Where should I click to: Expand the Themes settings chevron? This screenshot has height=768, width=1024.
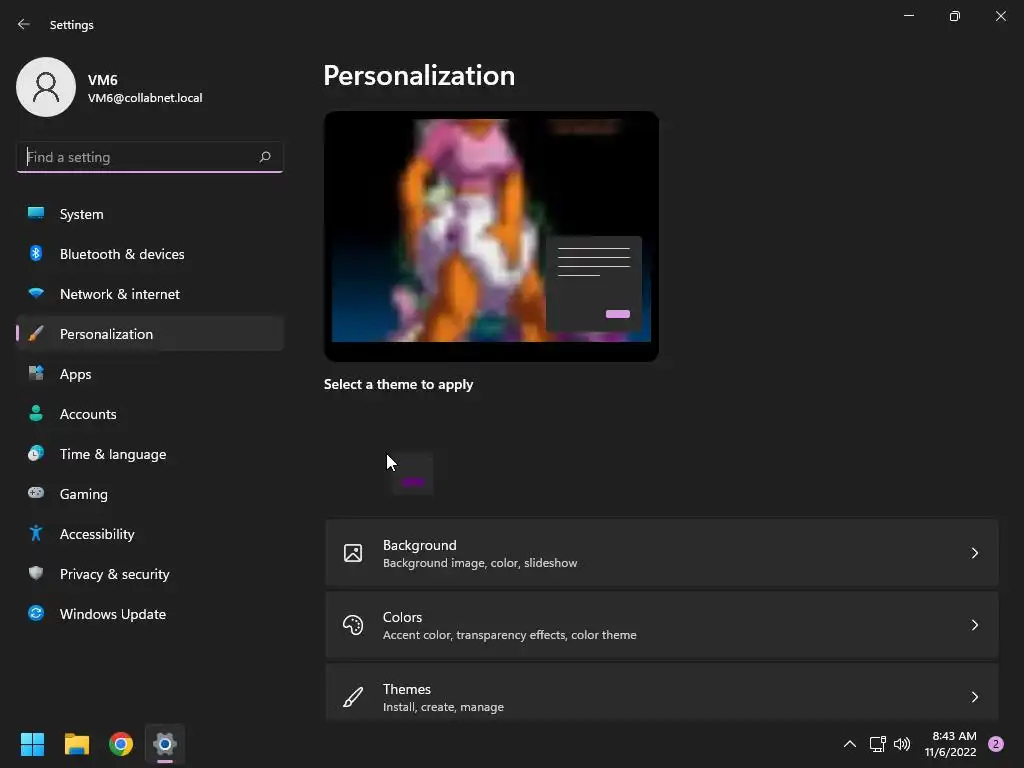click(974, 697)
